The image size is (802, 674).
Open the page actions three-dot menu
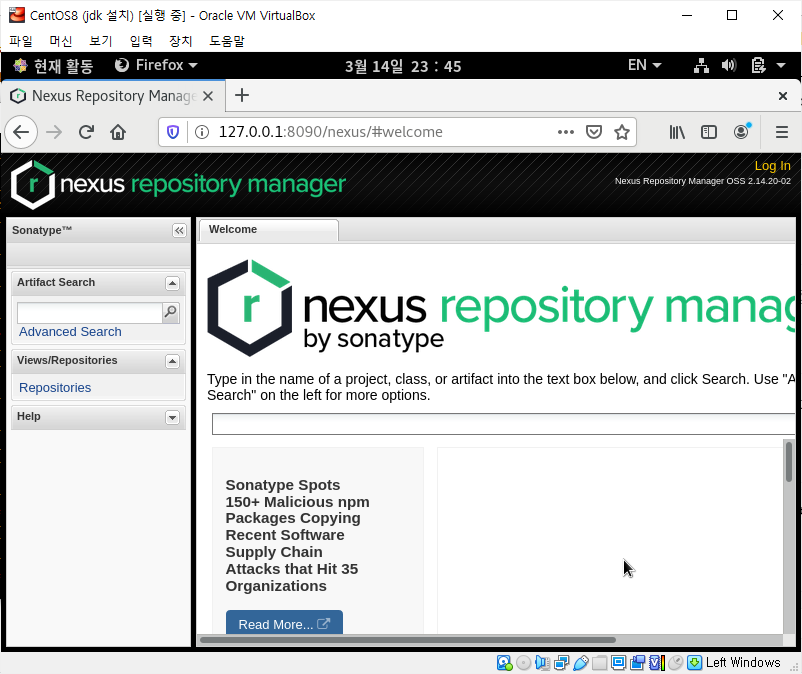click(566, 132)
